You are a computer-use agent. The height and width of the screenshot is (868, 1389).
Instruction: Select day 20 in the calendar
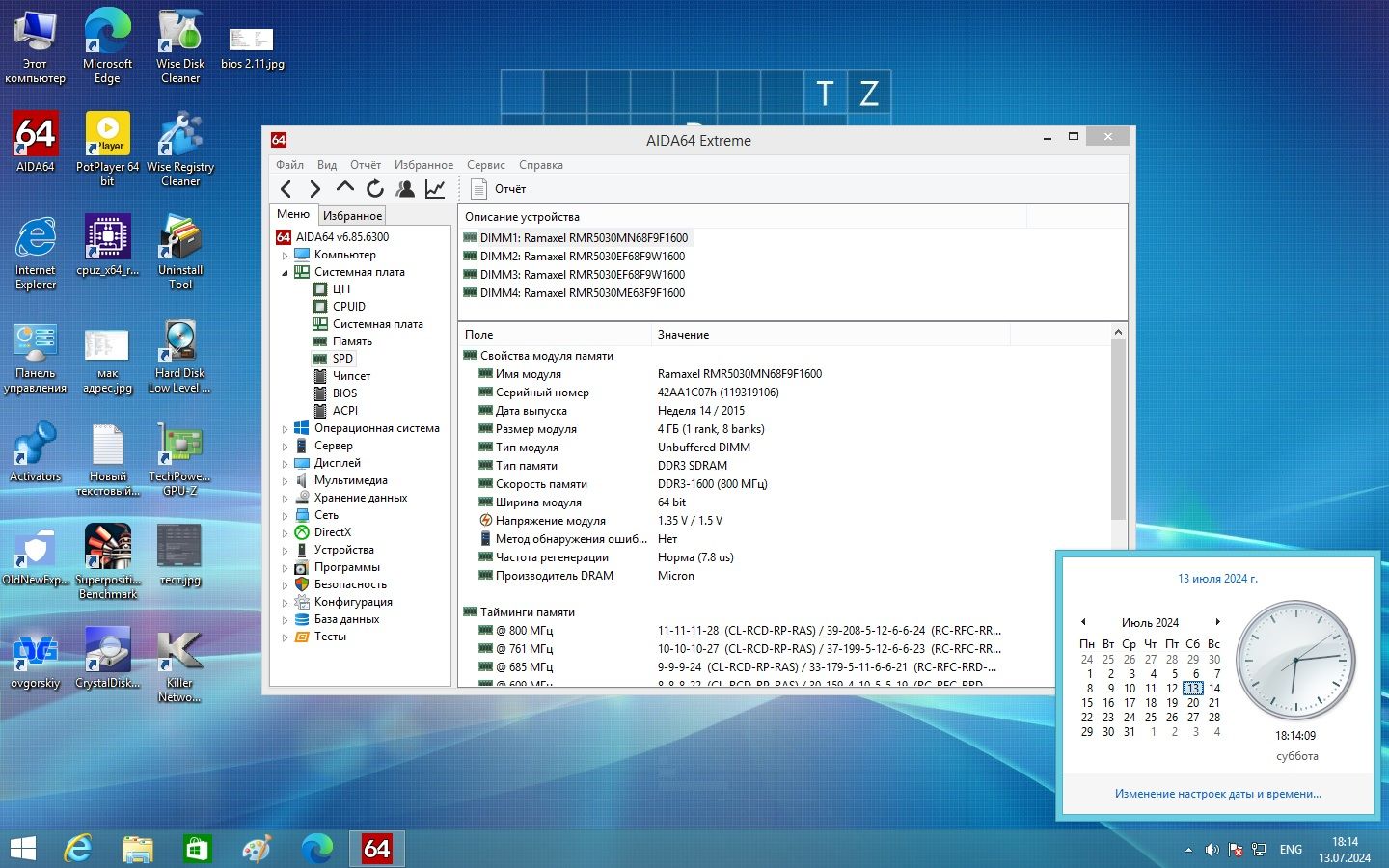pyautogui.click(x=1193, y=703)
